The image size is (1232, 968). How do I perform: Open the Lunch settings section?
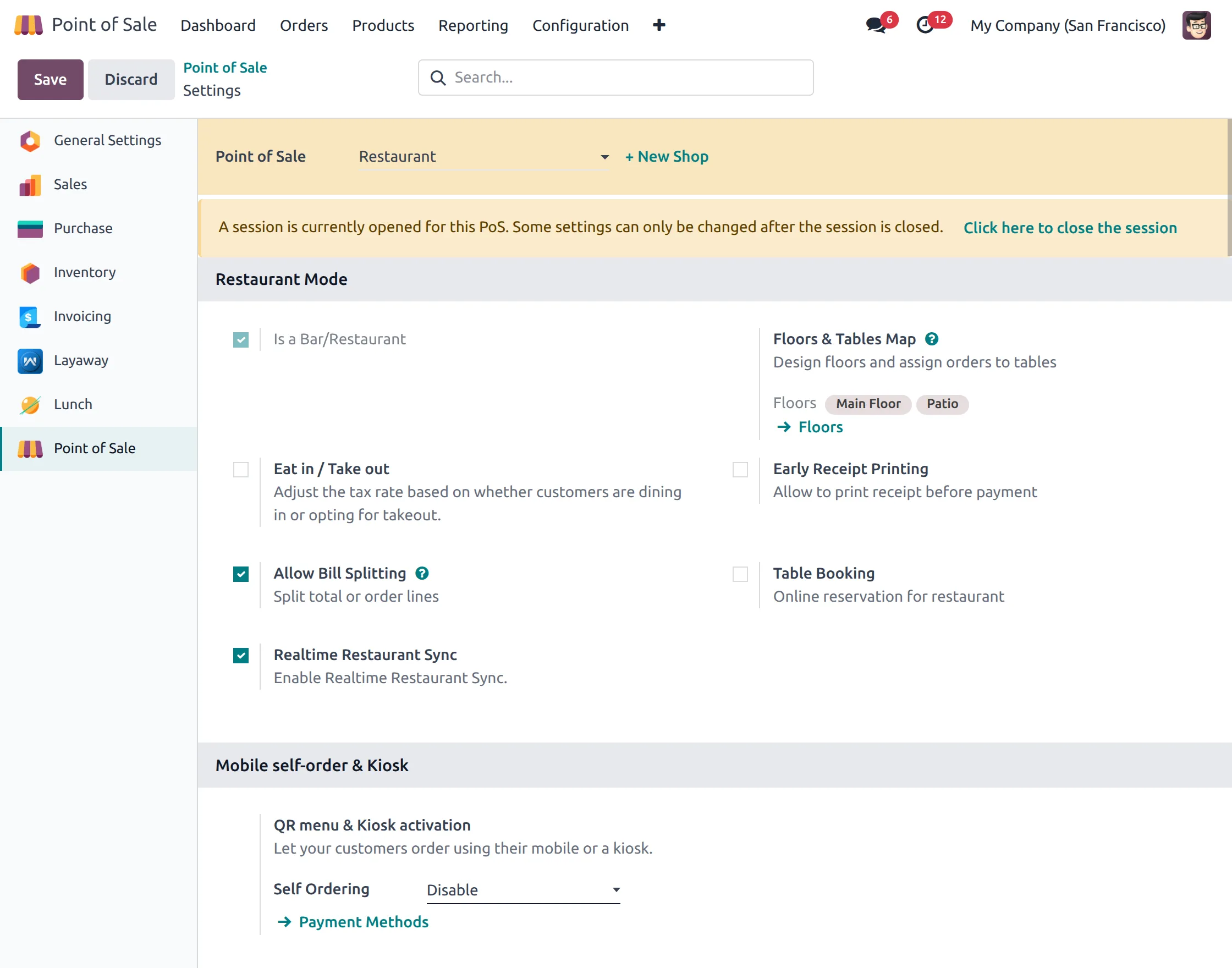[x=30, y=404]
